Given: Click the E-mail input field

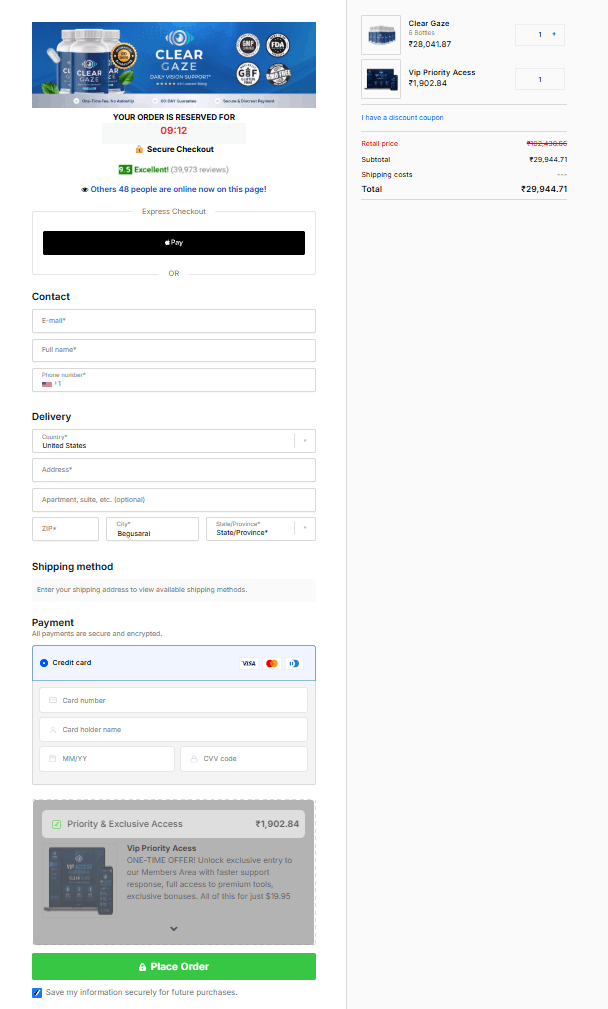Looking at the screenshot, I should click(174, 321).
